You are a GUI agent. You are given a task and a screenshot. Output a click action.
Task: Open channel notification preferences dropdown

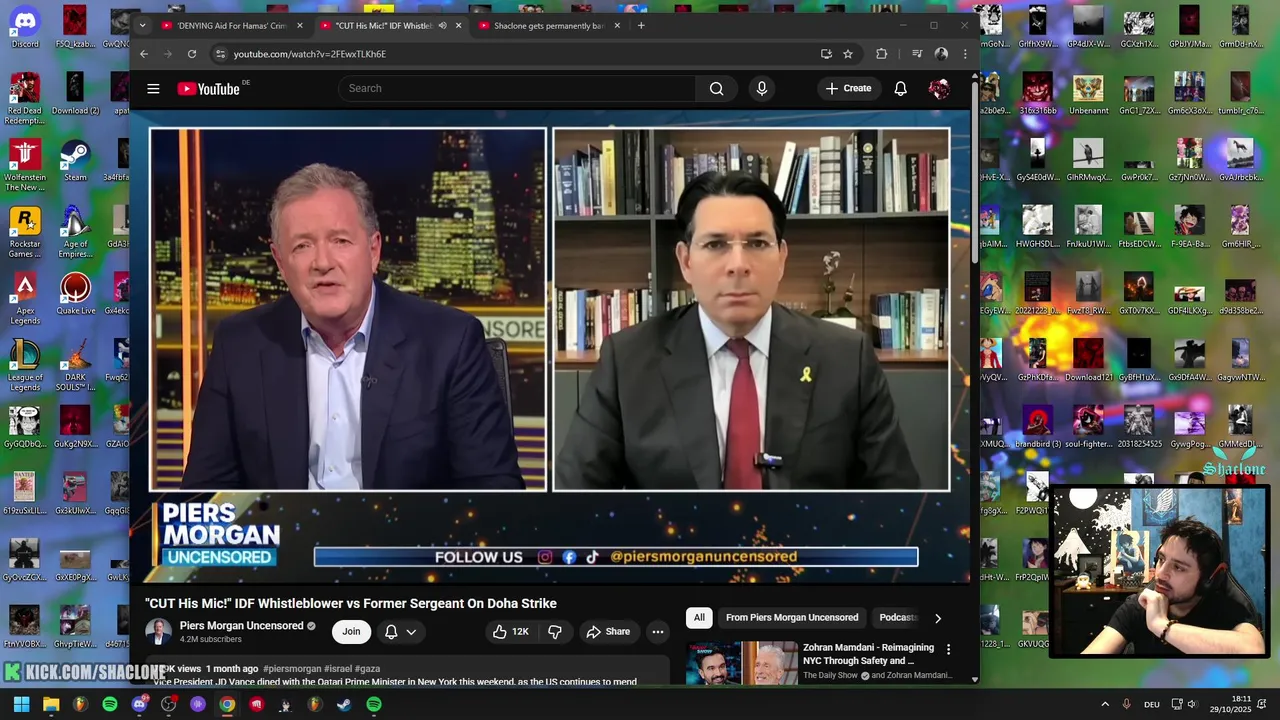click(401, 632)
